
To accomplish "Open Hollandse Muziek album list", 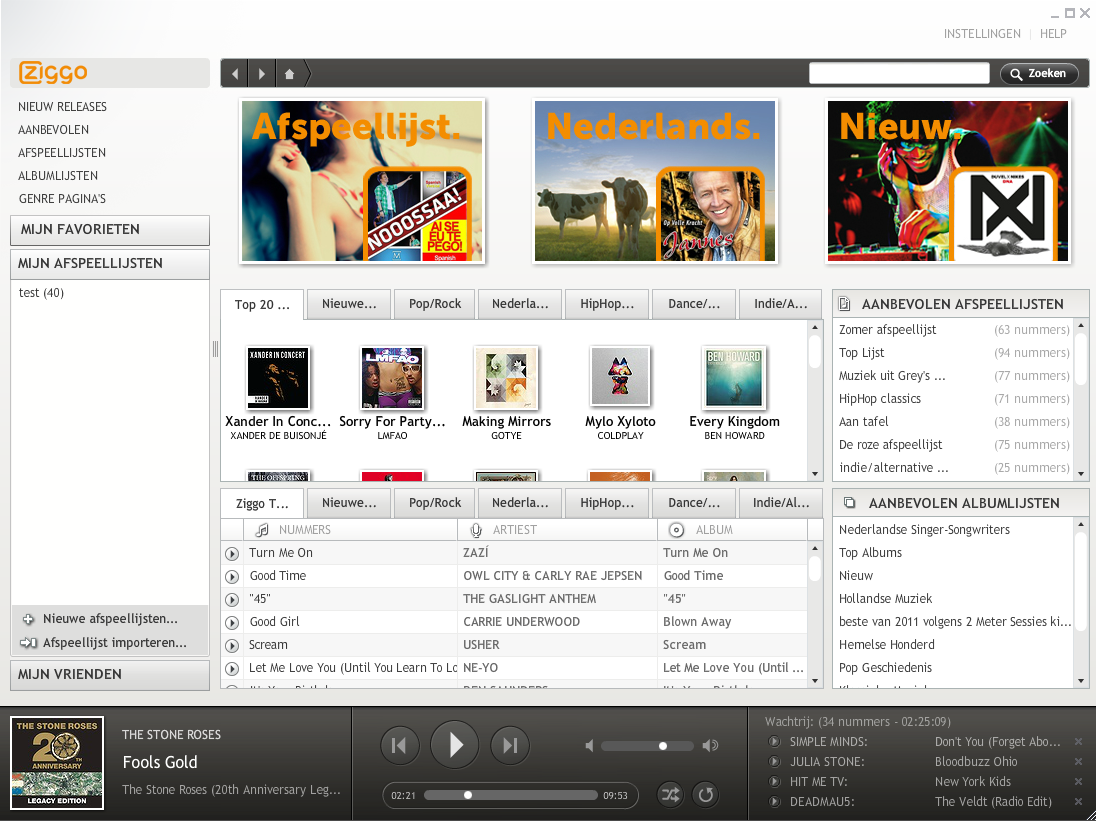I will (x=886, y=599).
